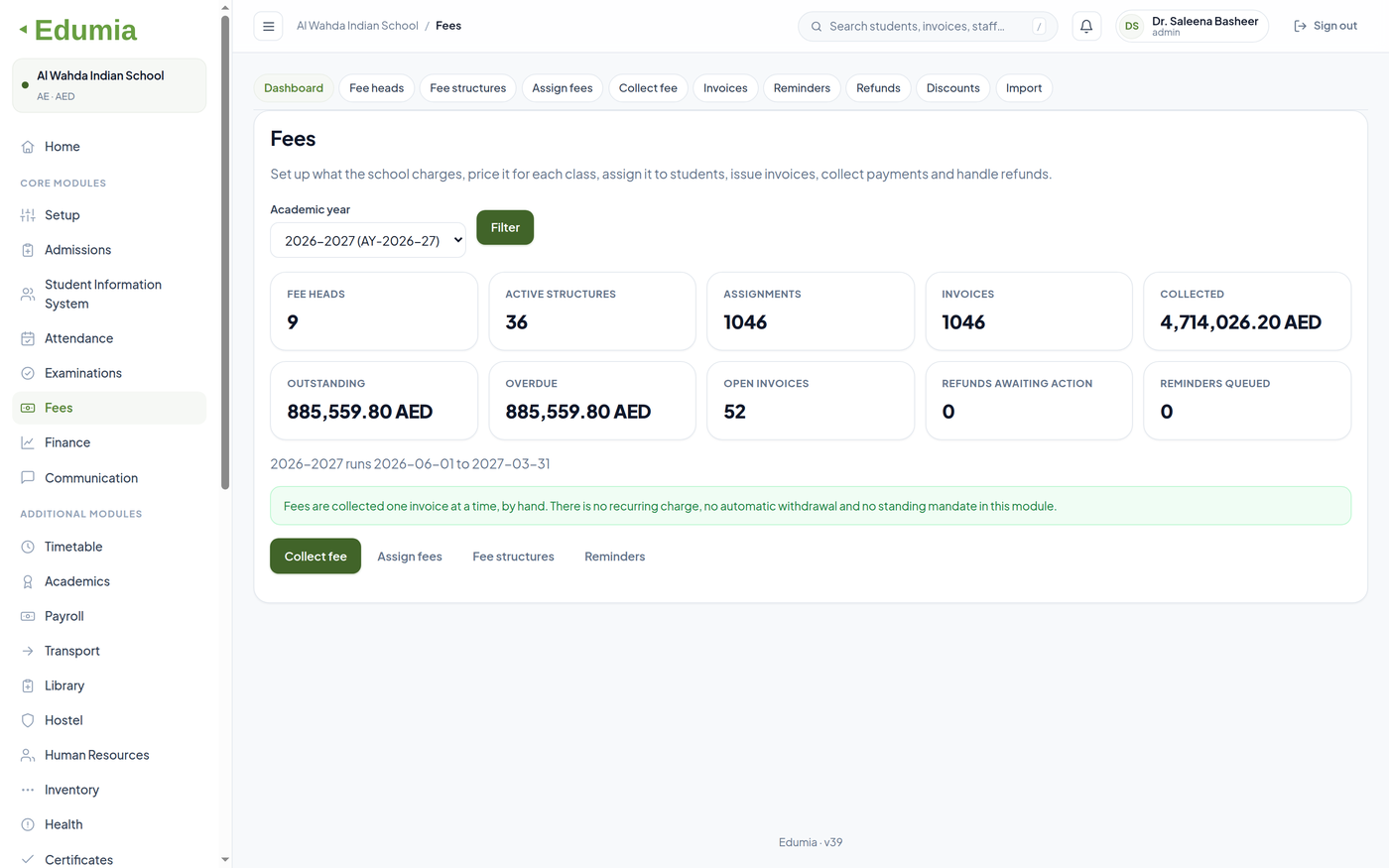This screenshot has width=1389, height=868.
Task: Click the Reminders link below notice
Action: tap(614, 557)
